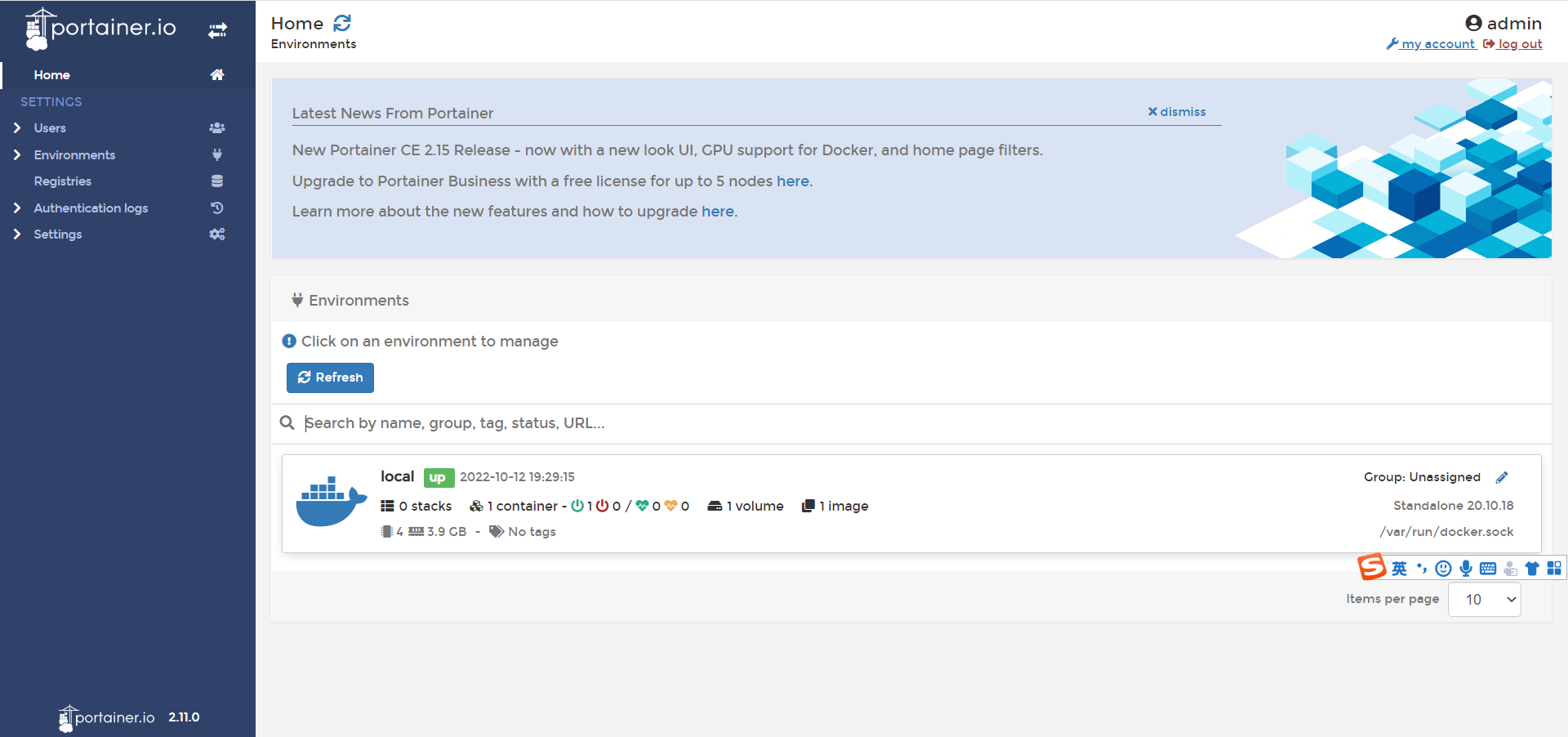This screenshot has height=737, width=1568.
Task: Click the IME emoji smiley icon
Action: tap(1444, 569)
